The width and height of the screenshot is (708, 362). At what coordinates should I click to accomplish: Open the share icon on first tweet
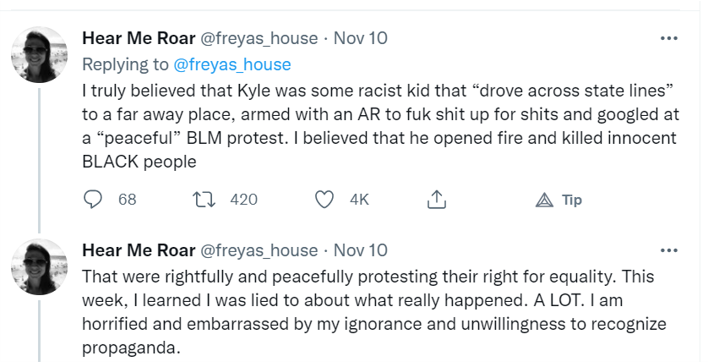[437, 200]
